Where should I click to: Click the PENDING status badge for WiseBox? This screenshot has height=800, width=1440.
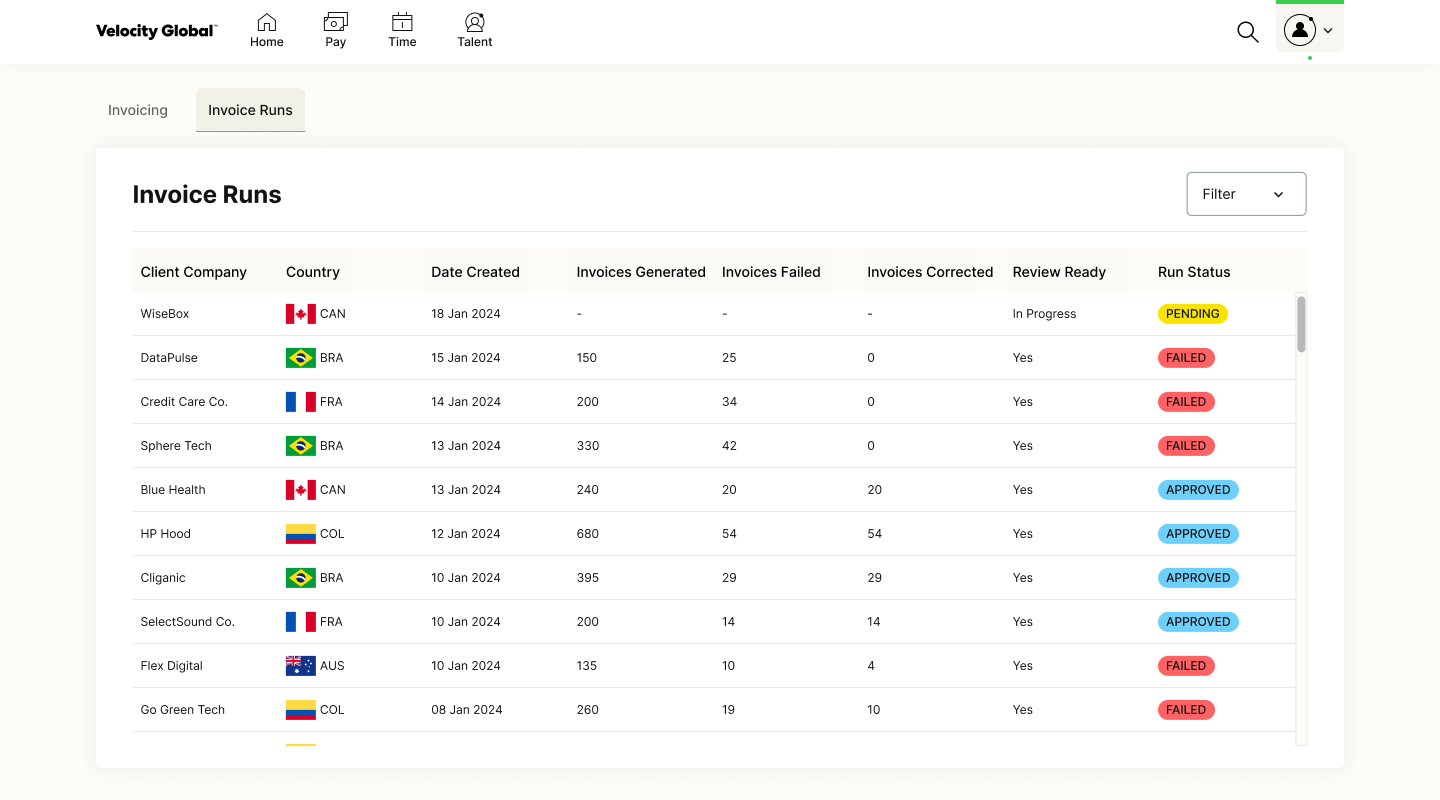(x=1192, y=314)
